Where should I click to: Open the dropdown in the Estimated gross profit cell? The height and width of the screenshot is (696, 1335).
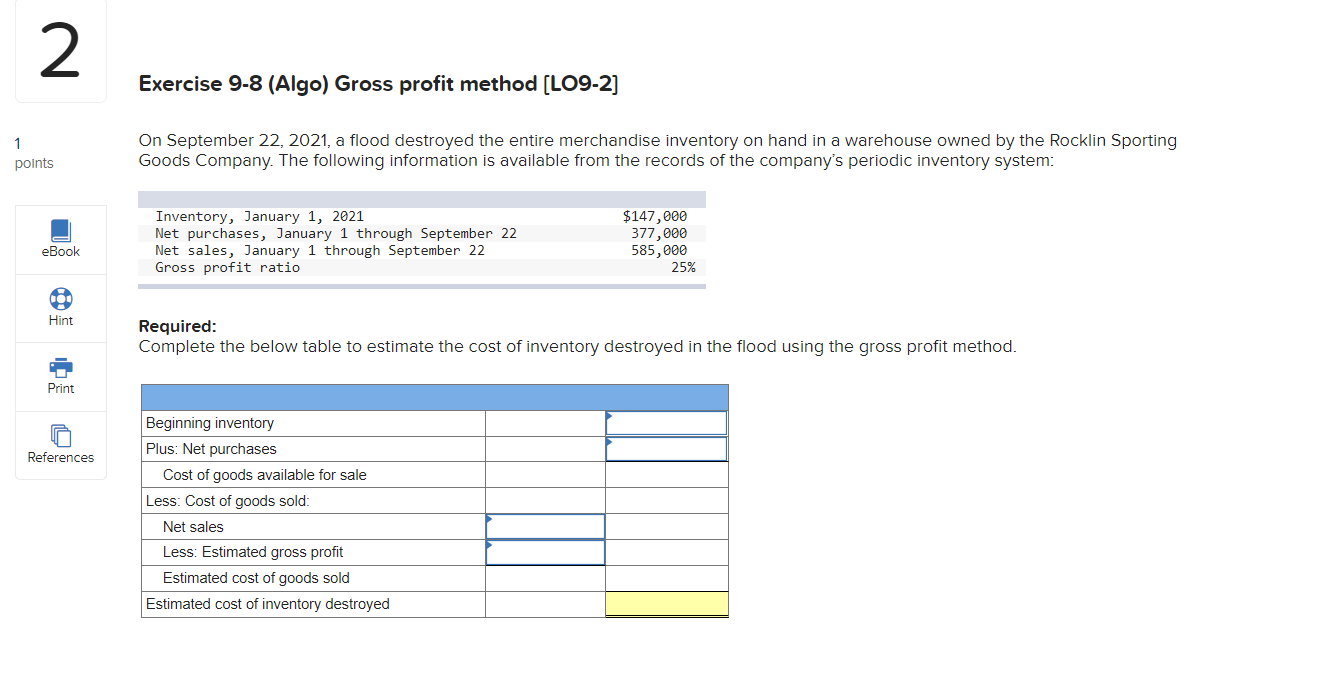pyautogui.click(x=545, y=552)
